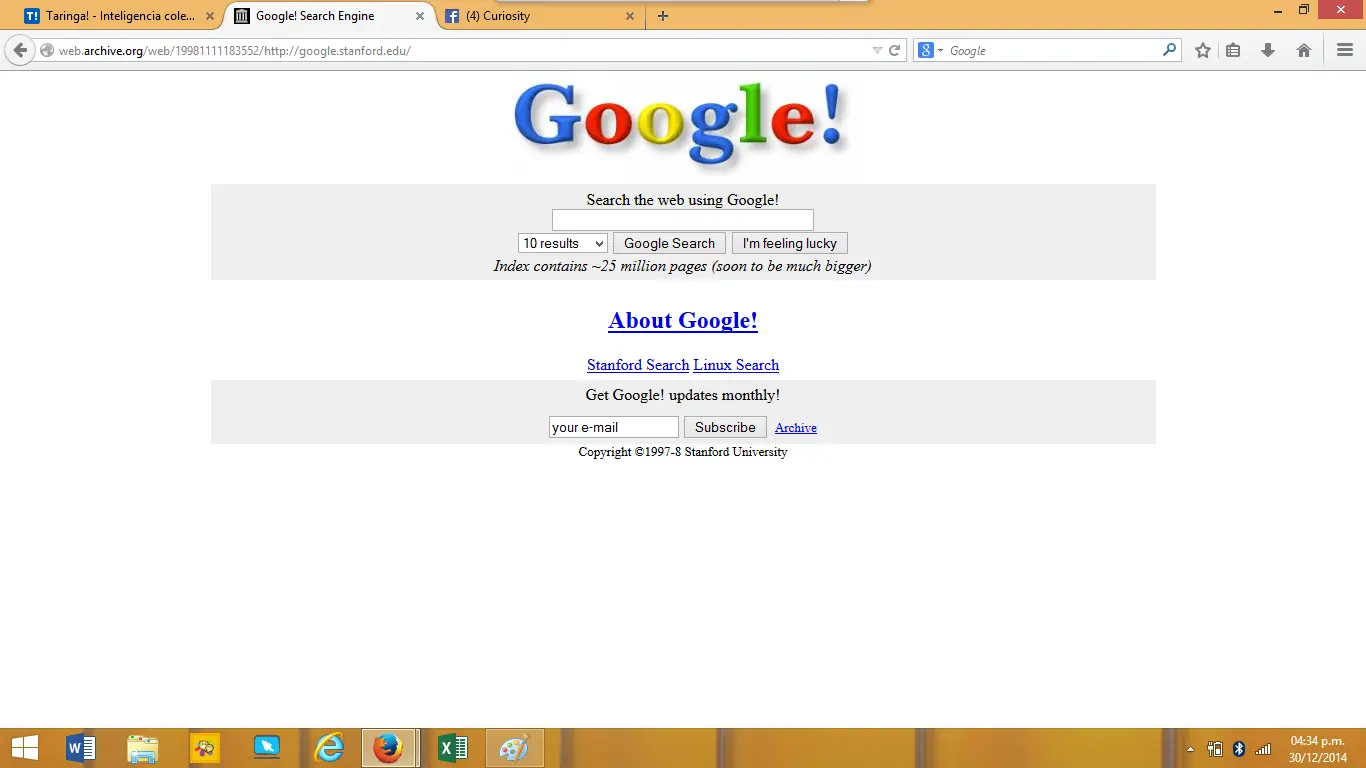The height and width of the screenshot is (768, 1366).
Task: Close the Google! Search Engine tab
Action: coord(420,16)
